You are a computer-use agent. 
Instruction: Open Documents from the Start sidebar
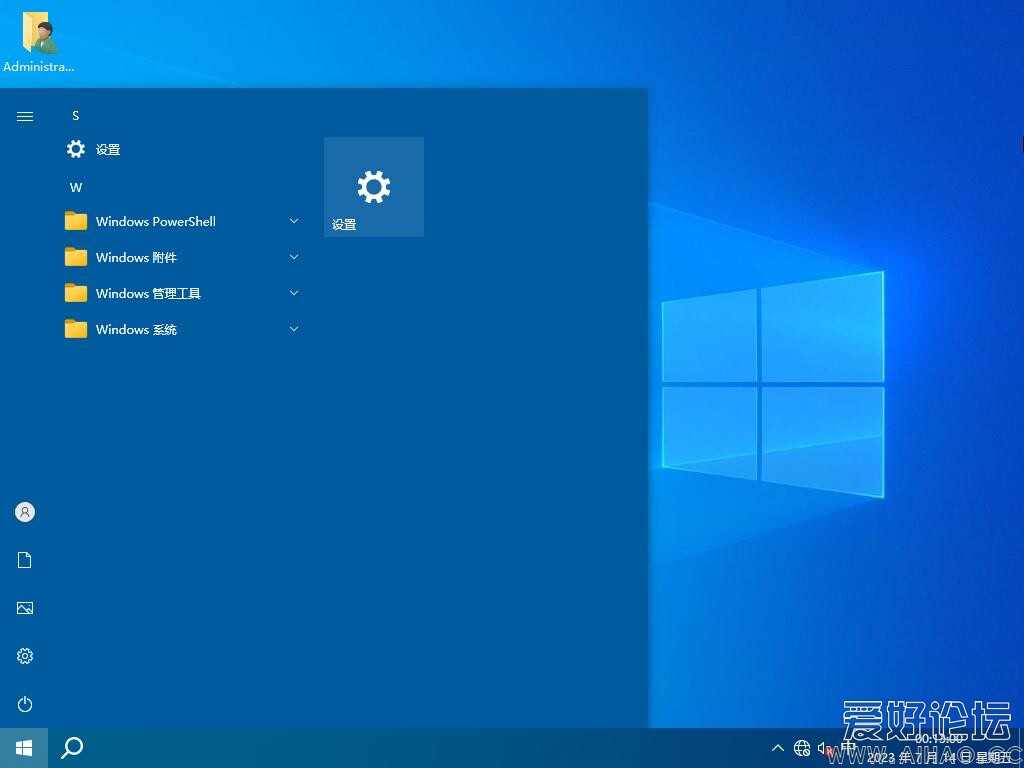25,560
